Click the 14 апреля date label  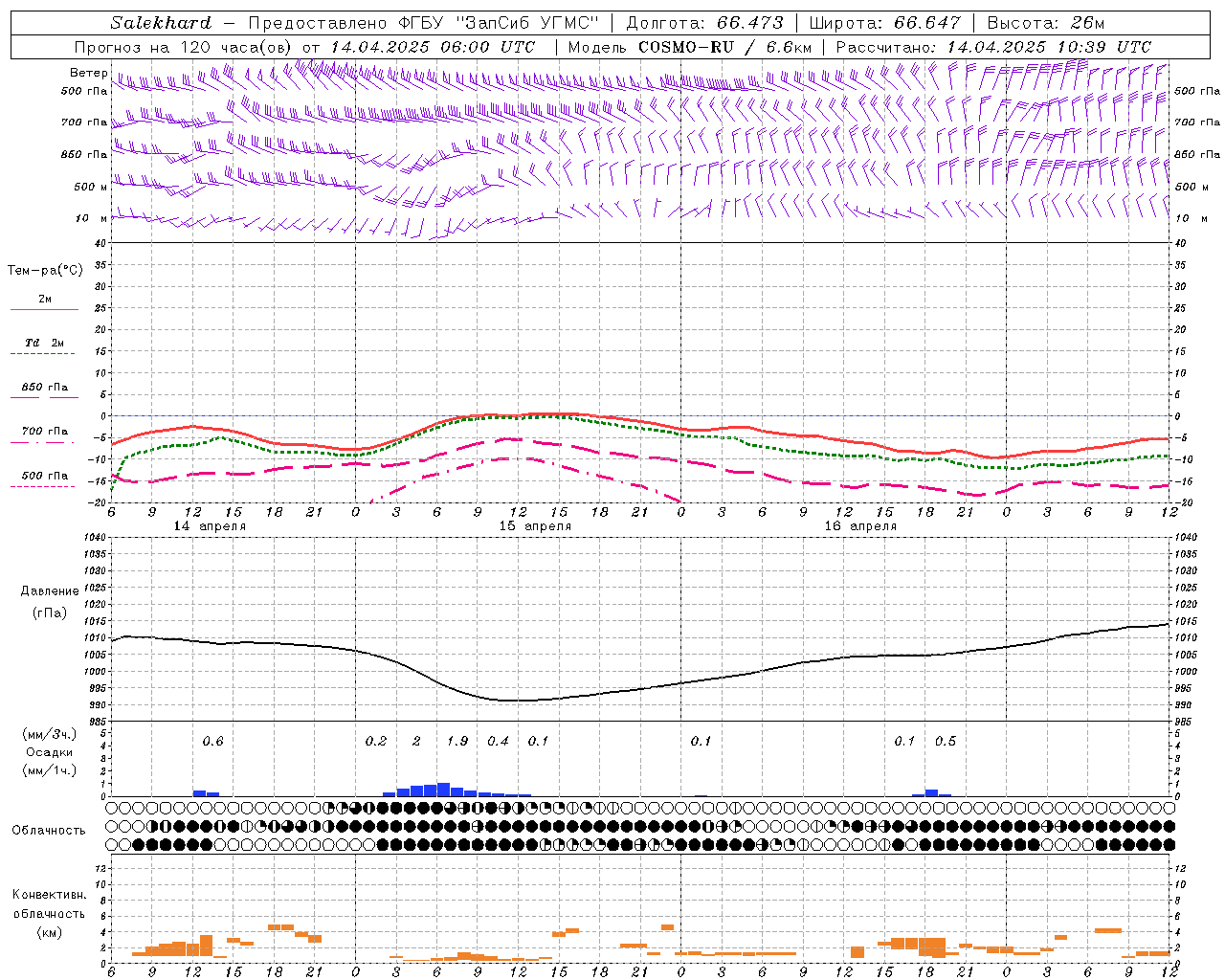pos(210,526)
